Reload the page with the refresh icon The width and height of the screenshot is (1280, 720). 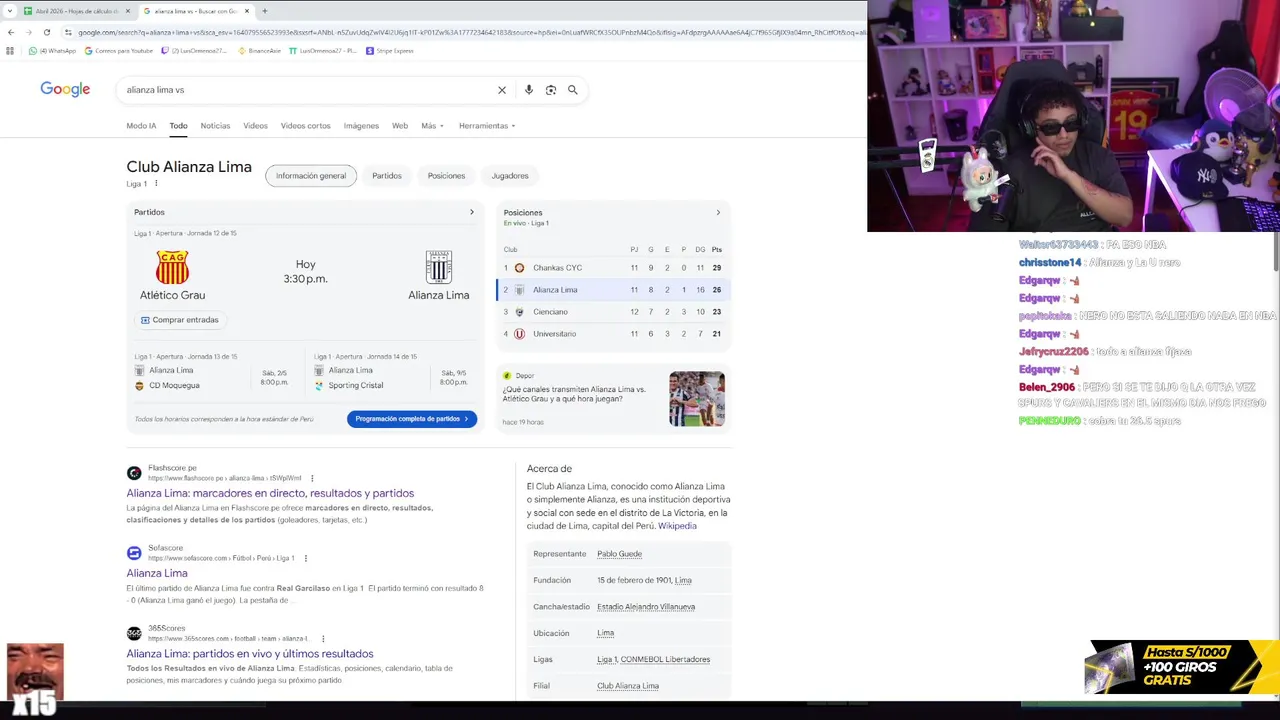[x=46, y=32]
